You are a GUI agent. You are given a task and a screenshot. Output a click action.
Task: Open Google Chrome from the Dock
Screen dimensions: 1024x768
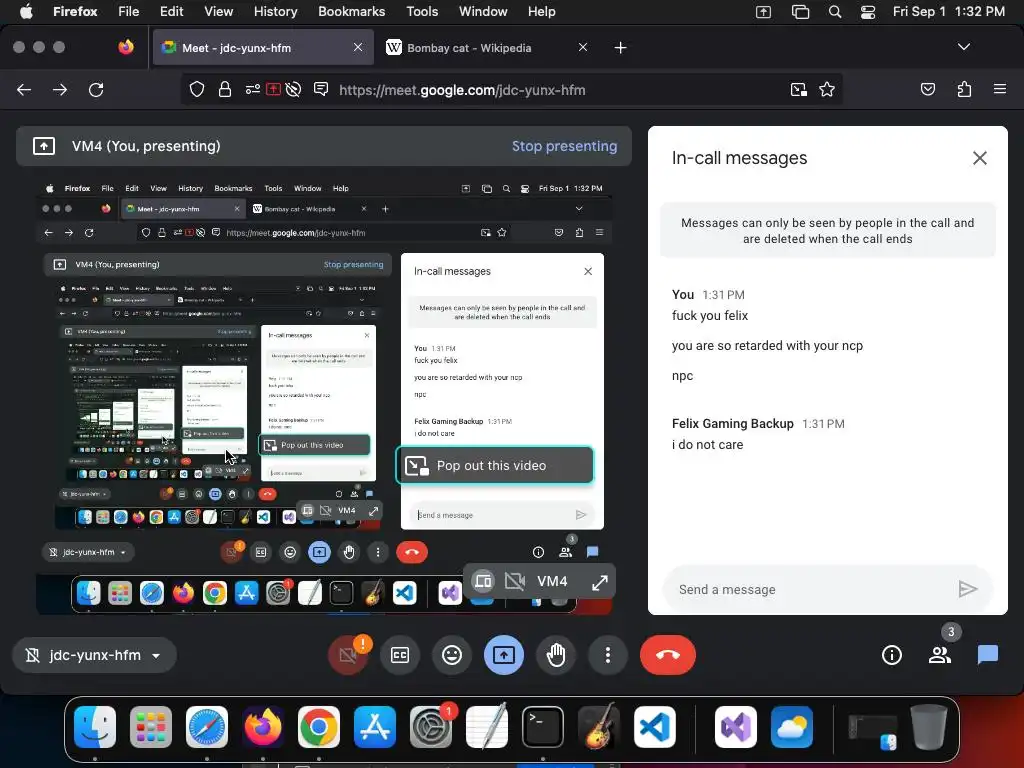(319, 726)
